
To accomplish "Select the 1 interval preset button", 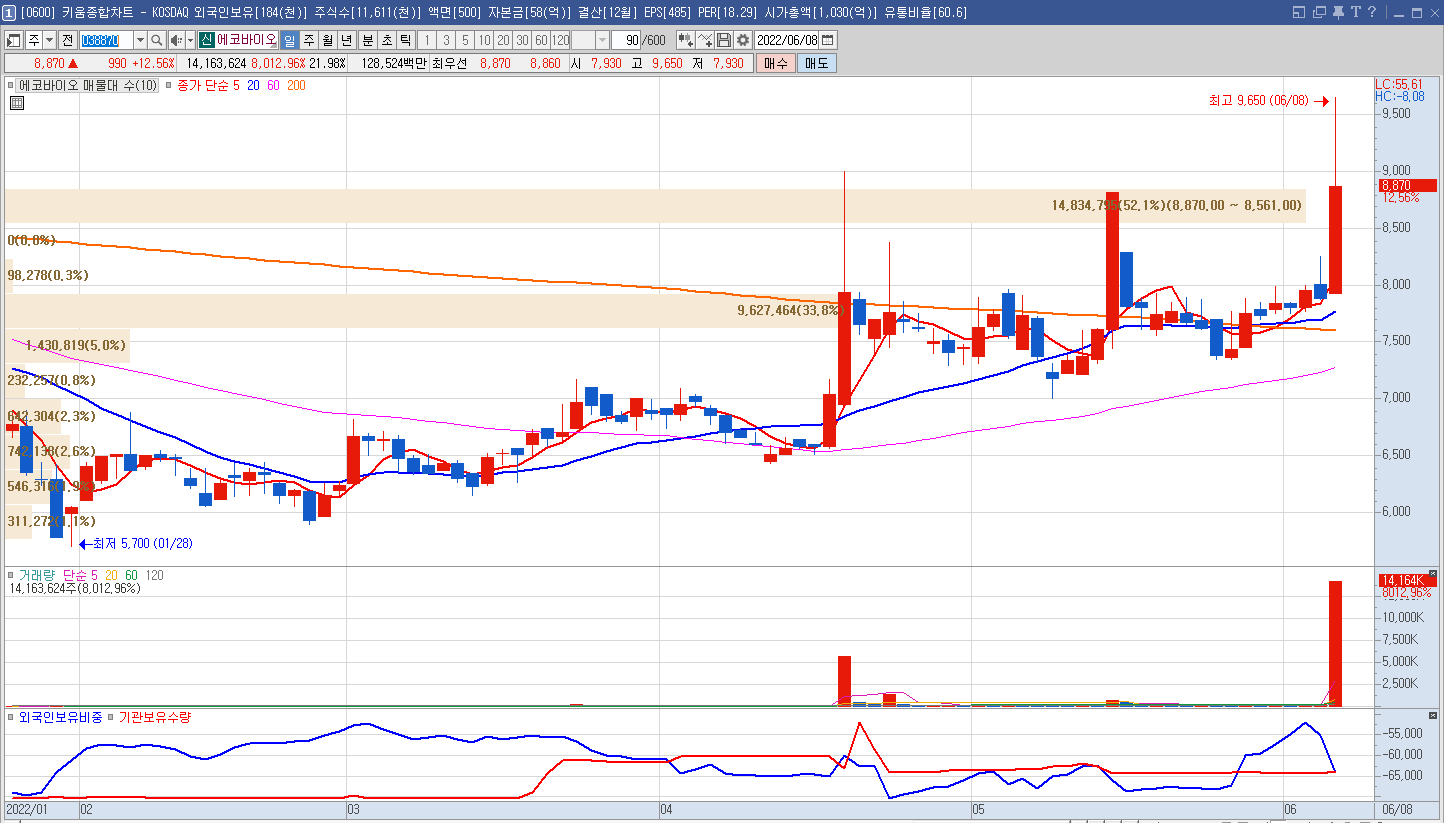I will 427,40.
